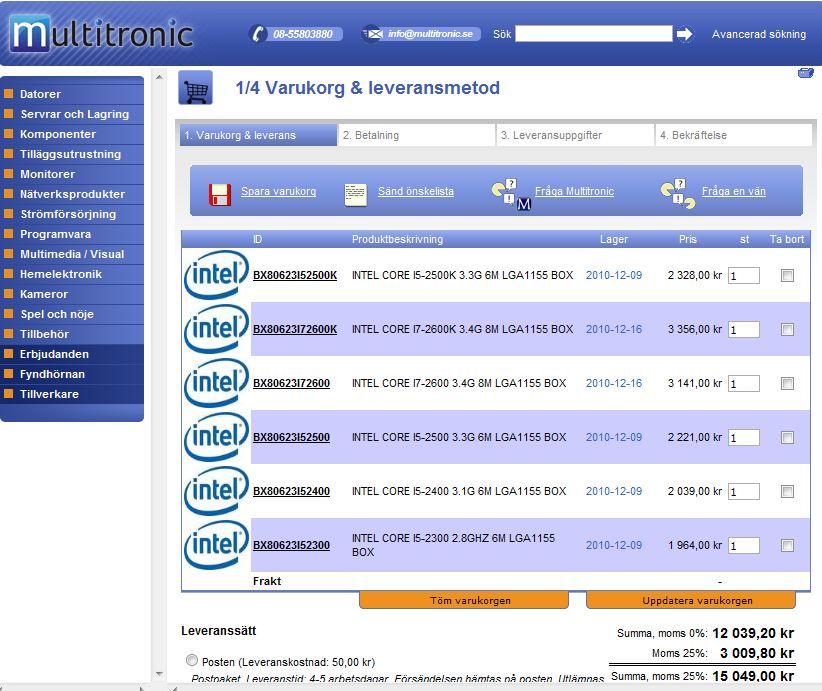Open Erbjudanden in sidebar
The height and width of the screenshot is (691, 822).
(72, 354)
